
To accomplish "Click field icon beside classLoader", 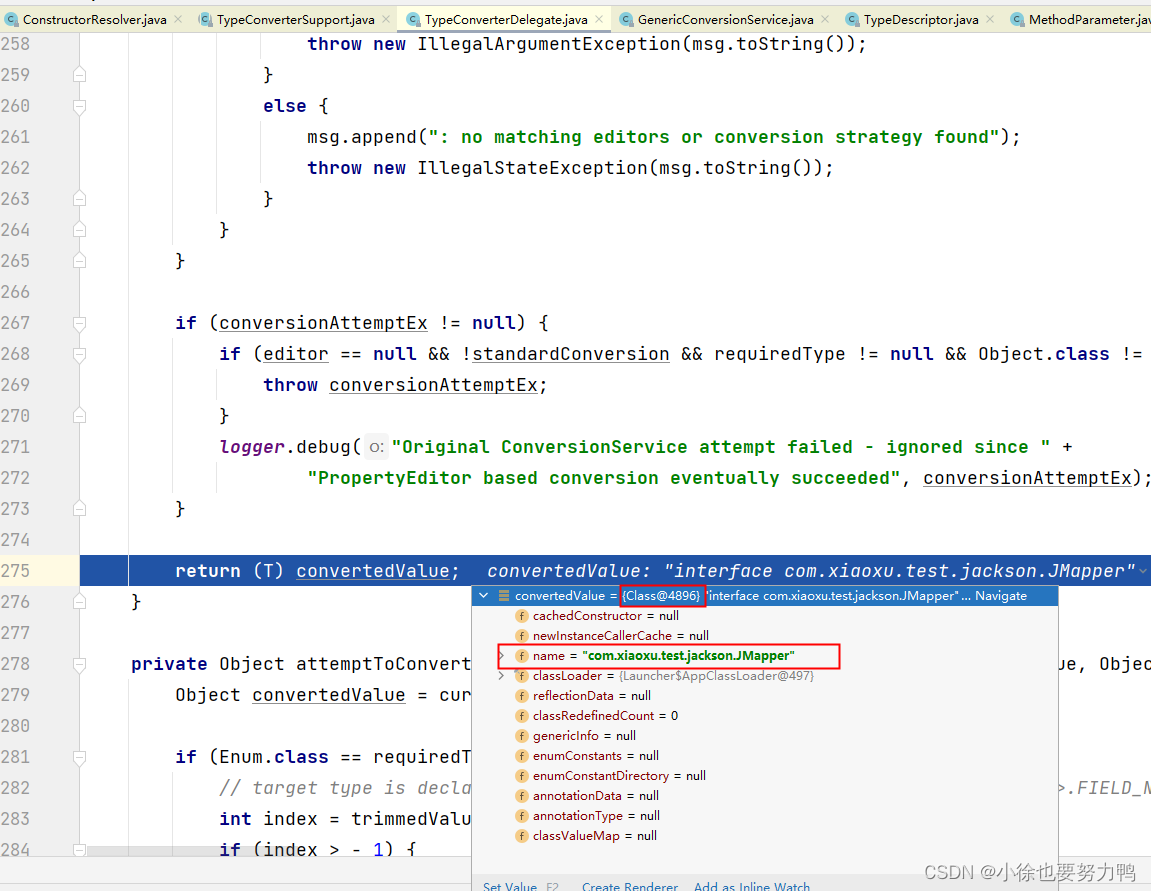I will [521, 675].
